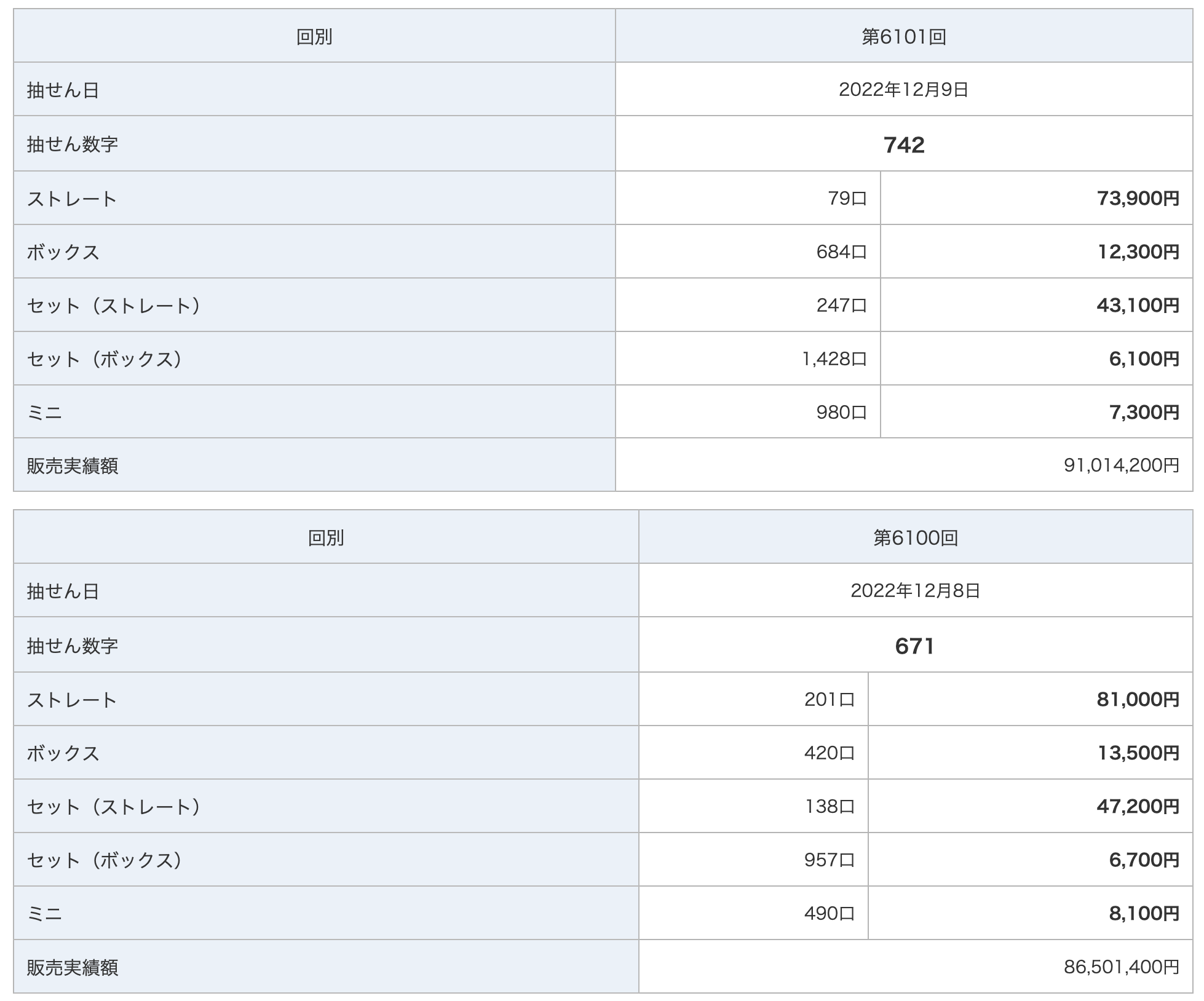The width and height of the screenshot is (1204, 1001).
Task: Click the ボックス 684口 count cell
Action: pos(748,251)
